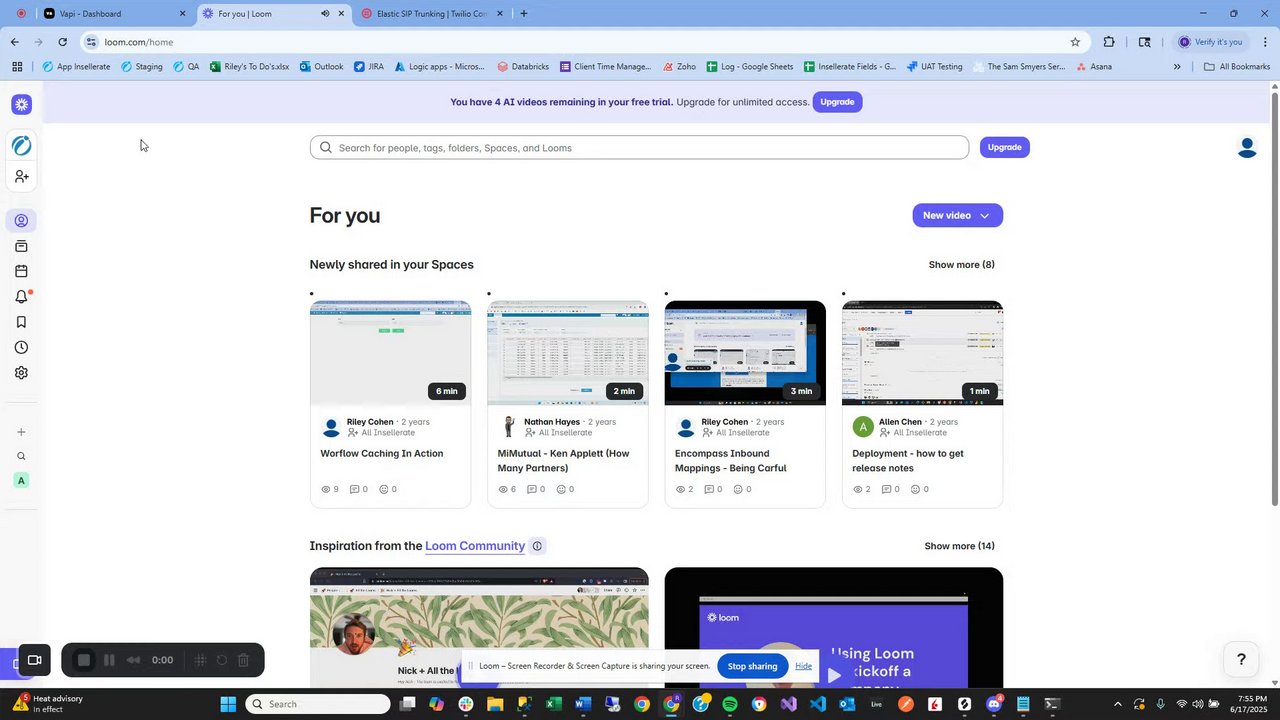This screenshot has height=720, width=1280.
Task: Open the Meetings calendar icon in sidebar
Action: (21, 271)
